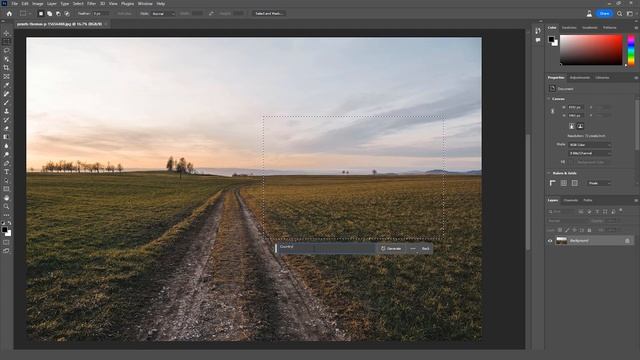Collapse the Rulers & Grids section
The width and height of the screenshot is (640, 360).
click(x=549, y=173)
